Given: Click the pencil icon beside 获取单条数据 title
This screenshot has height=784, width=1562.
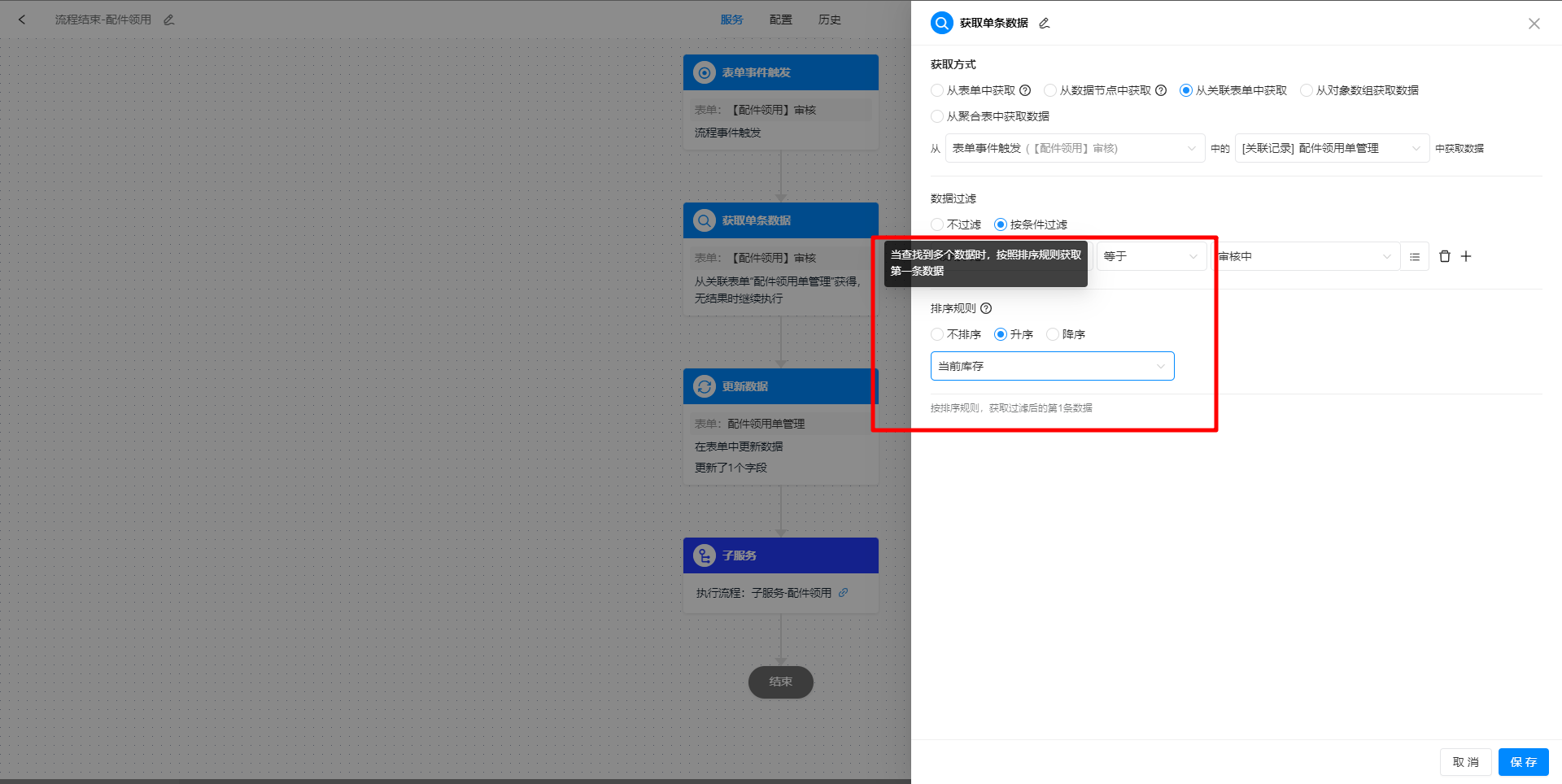Looking at the screenshot, I should pos(1044,23).
